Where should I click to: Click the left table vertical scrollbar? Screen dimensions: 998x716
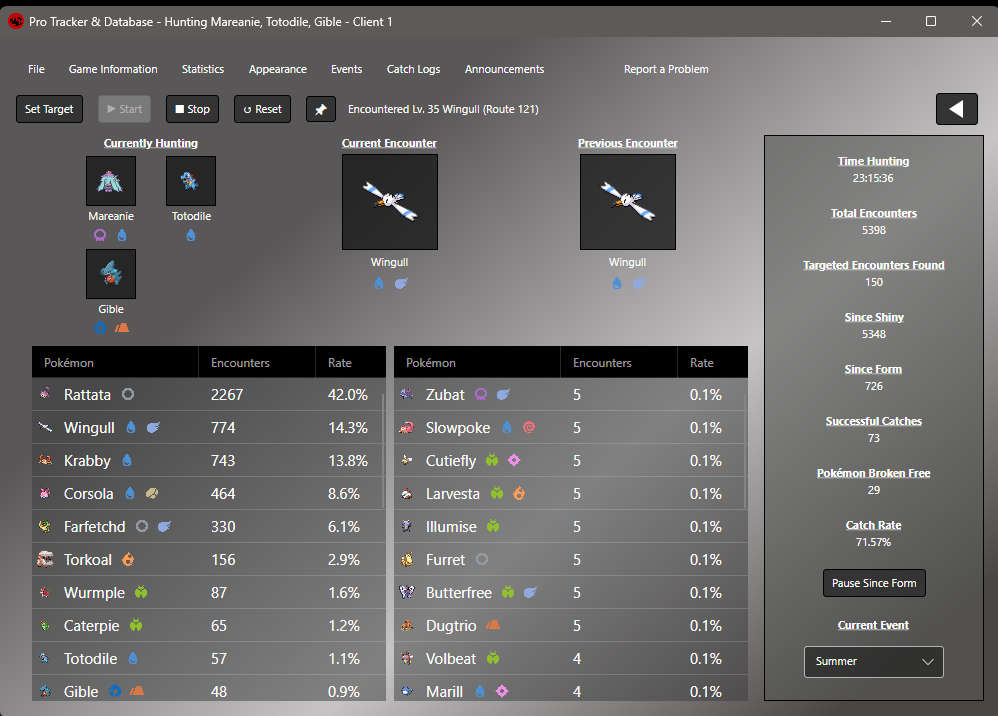pyautogui.click(x=383, y=451)
